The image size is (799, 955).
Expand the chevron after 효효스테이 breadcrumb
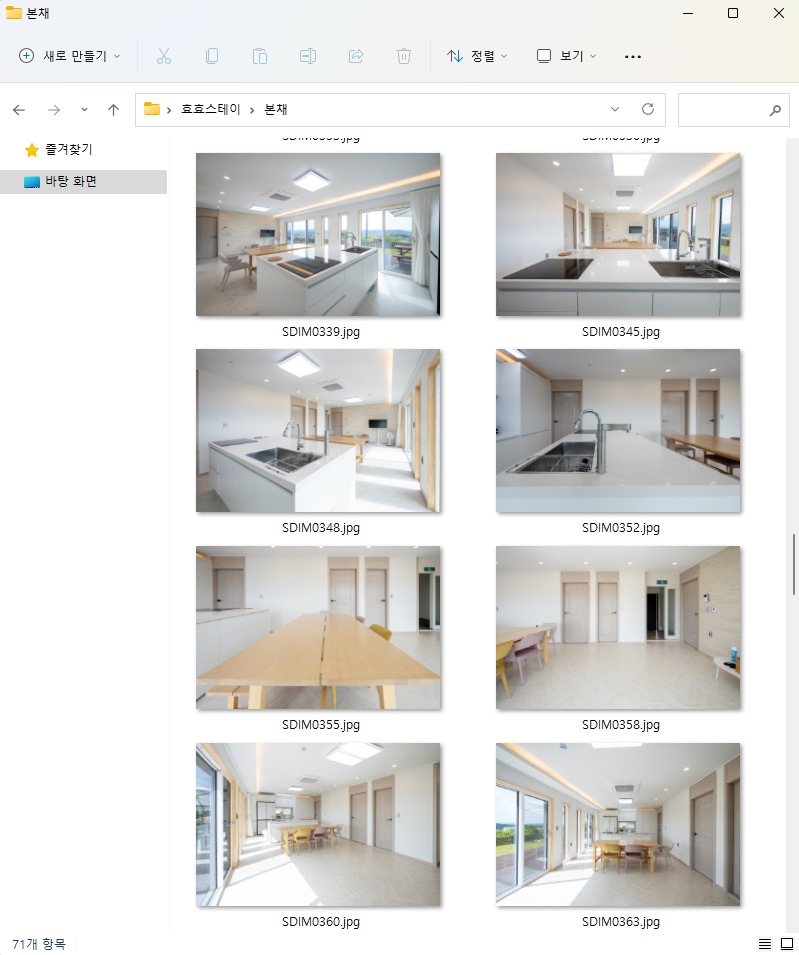[252, 110]
